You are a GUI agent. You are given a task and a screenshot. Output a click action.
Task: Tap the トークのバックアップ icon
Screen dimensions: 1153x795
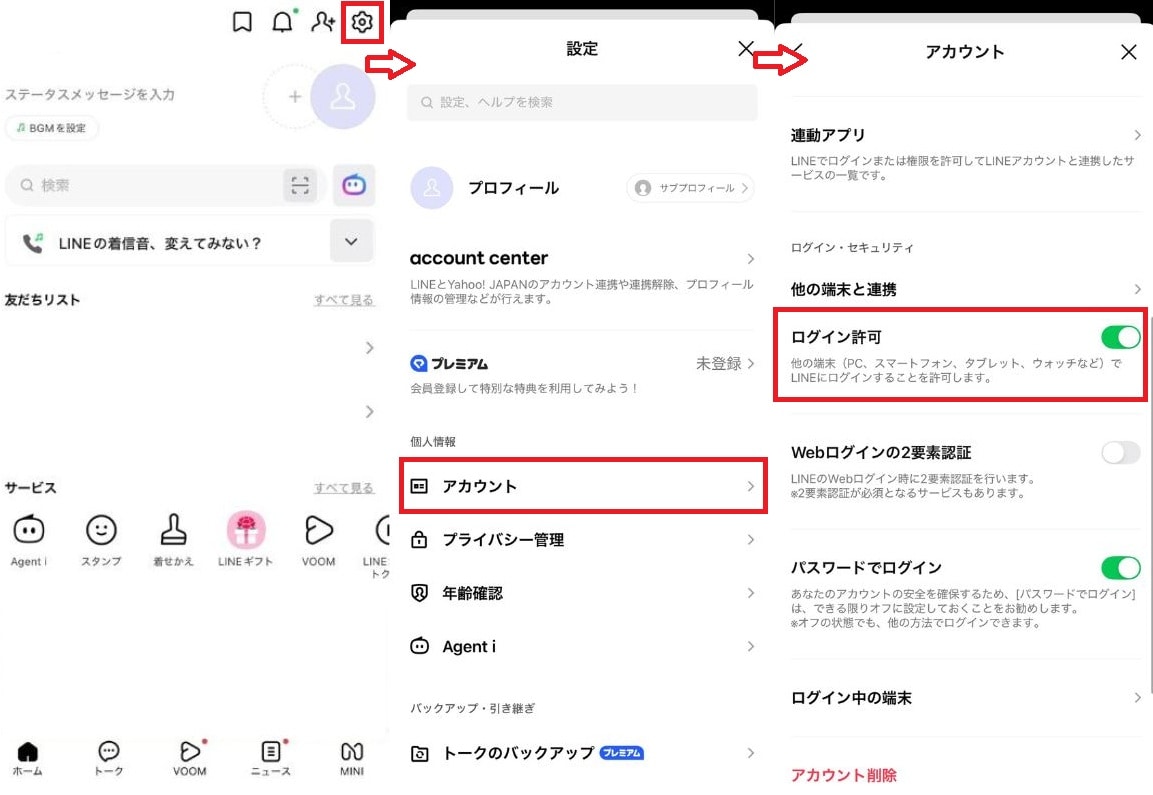pos(419,753)
